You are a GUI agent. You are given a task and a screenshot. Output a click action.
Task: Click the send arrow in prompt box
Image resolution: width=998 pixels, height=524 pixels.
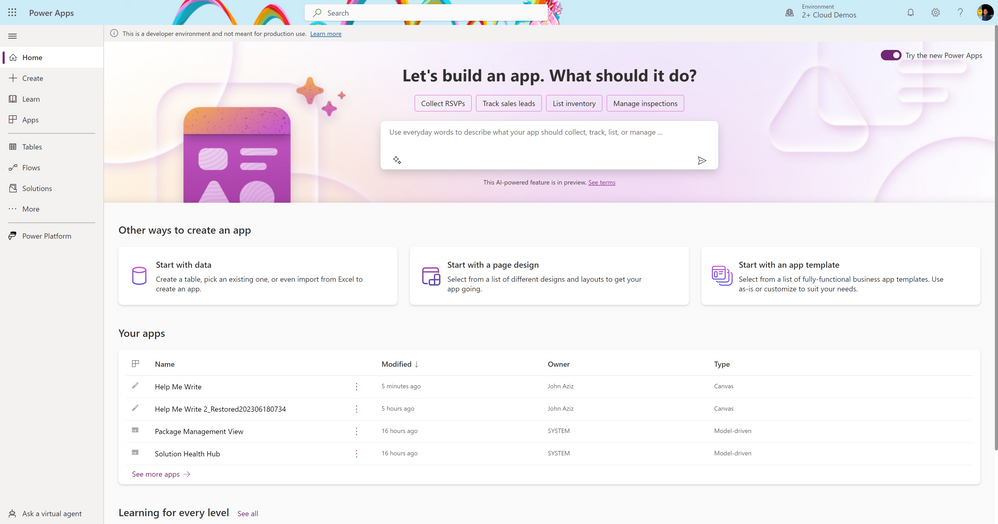coord(701,160)
